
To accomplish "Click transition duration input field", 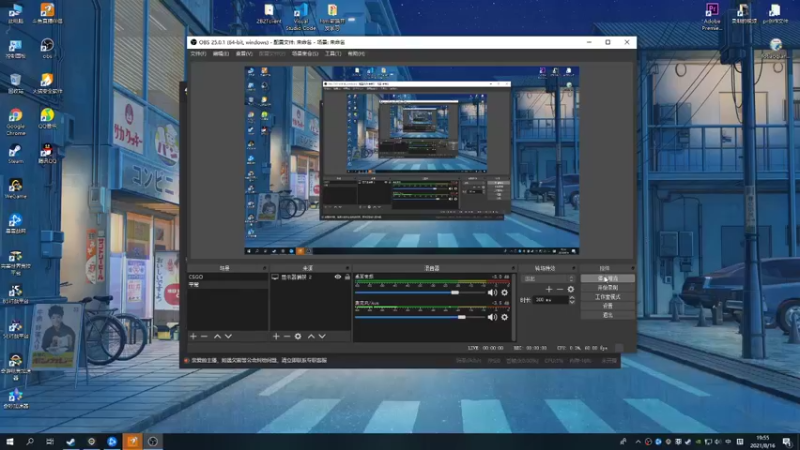I will click(550, 300).
